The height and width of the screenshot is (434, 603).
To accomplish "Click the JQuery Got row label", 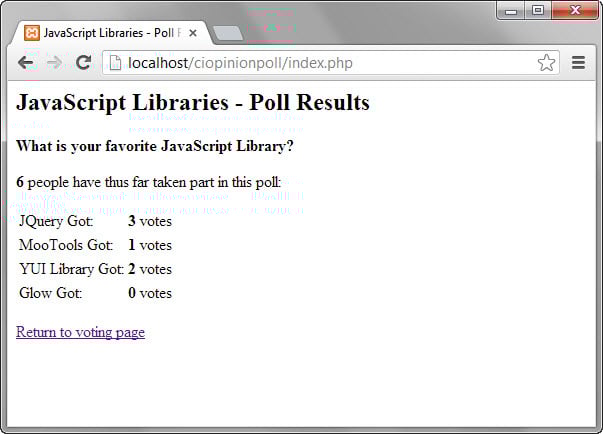I will [56, 221].
